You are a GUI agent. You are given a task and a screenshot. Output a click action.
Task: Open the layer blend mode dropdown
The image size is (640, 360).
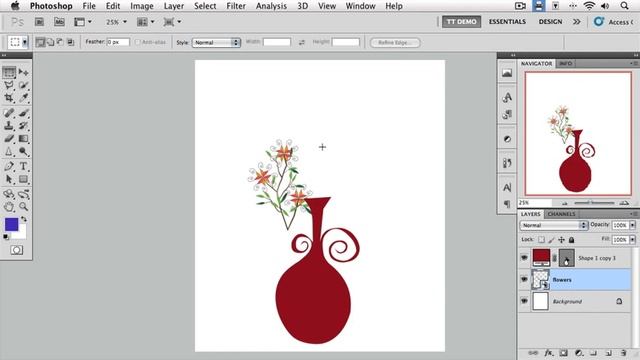554,225
